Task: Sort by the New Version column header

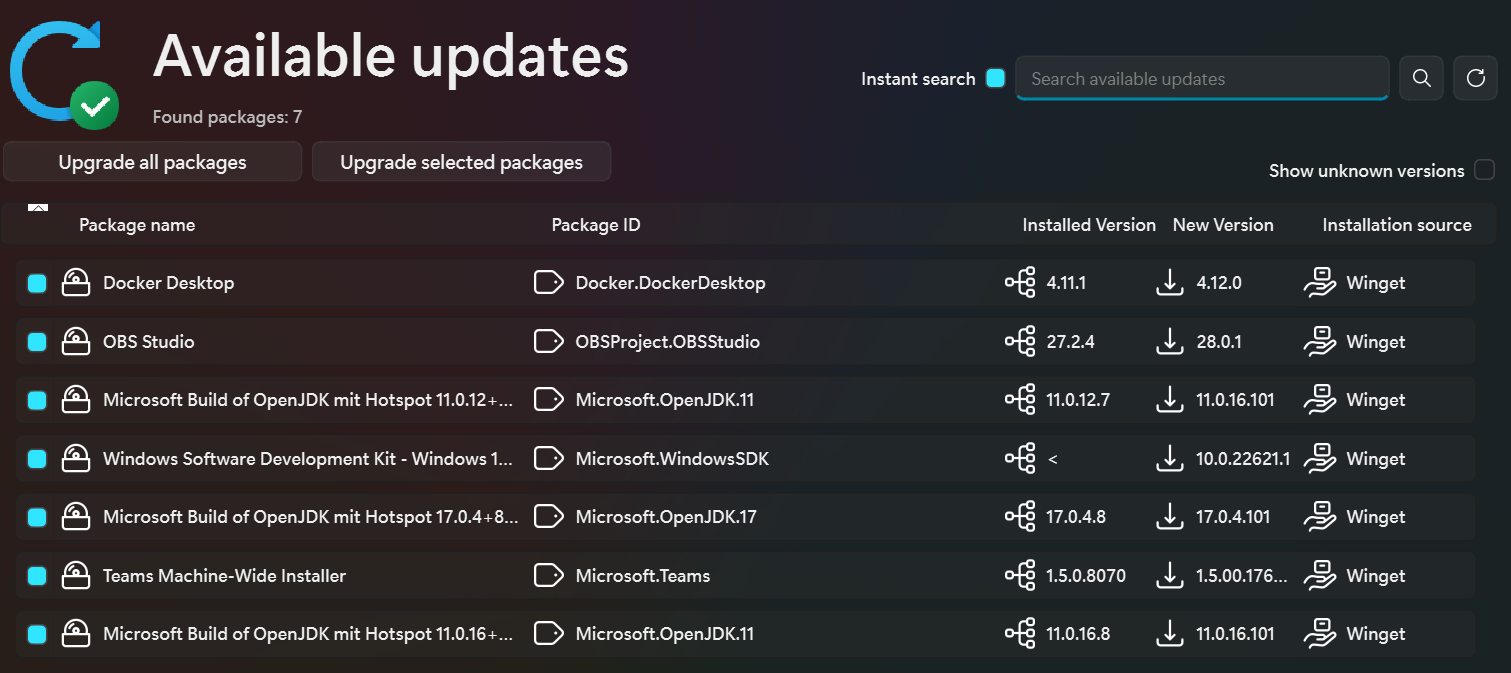Action: point(1223,225)
